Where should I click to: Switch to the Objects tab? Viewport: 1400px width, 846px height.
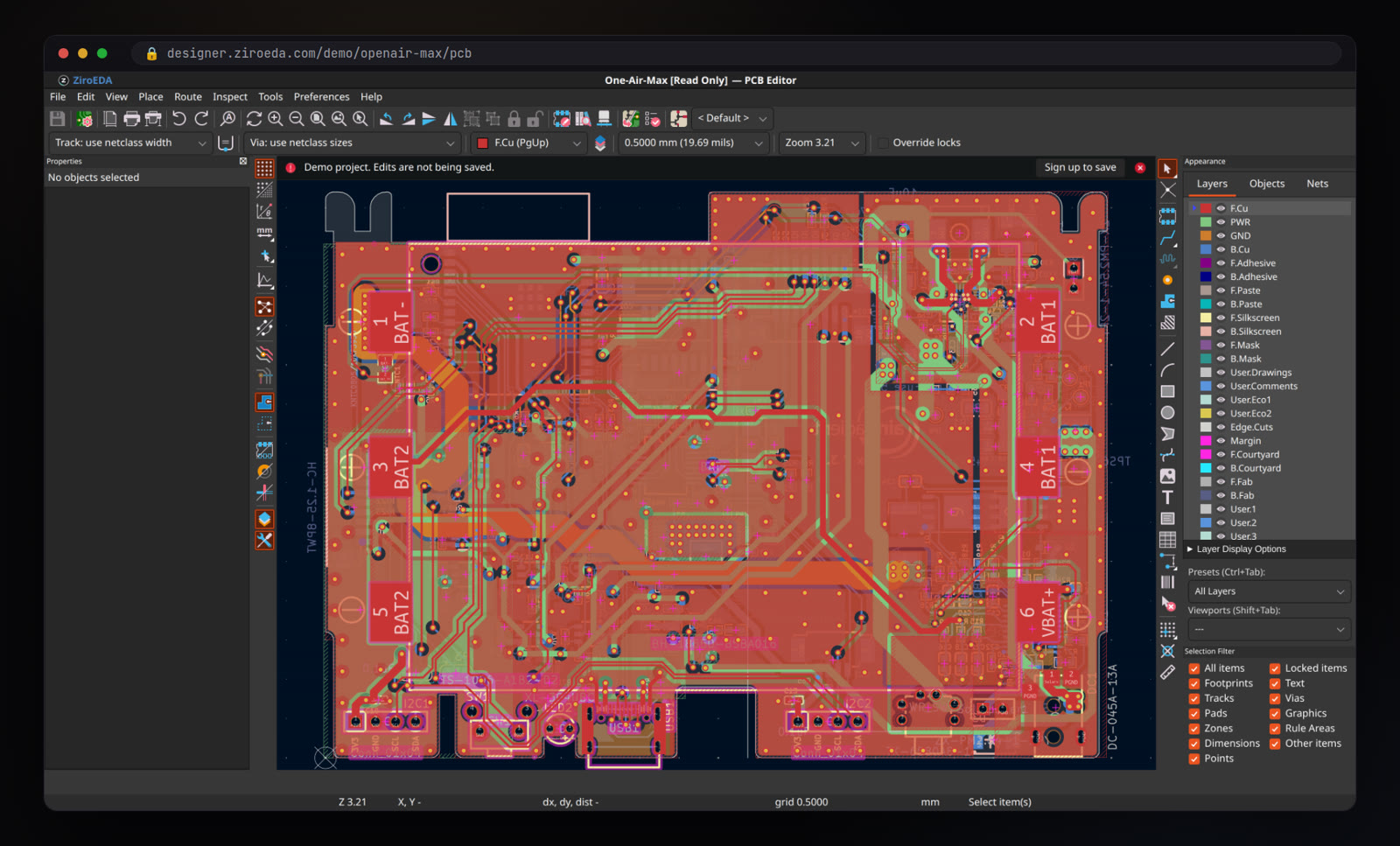1266,184
